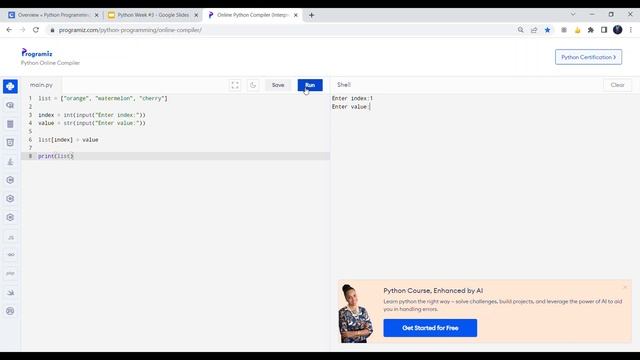Select the Online Python Compiler tab
The height and width of the screenshot is (360, 640).
click(253, 15)
